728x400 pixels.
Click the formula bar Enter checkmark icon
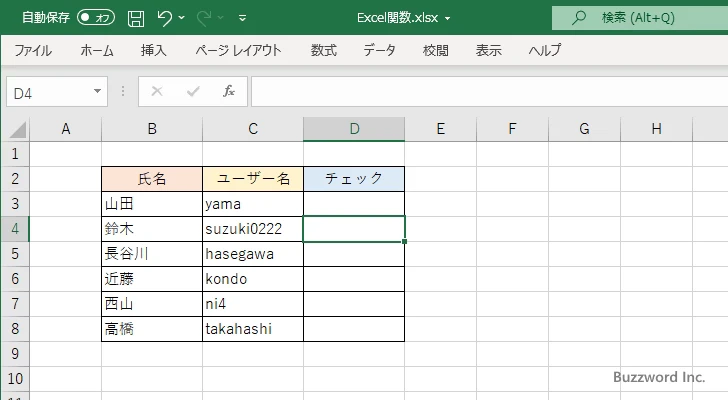(193, 91)
